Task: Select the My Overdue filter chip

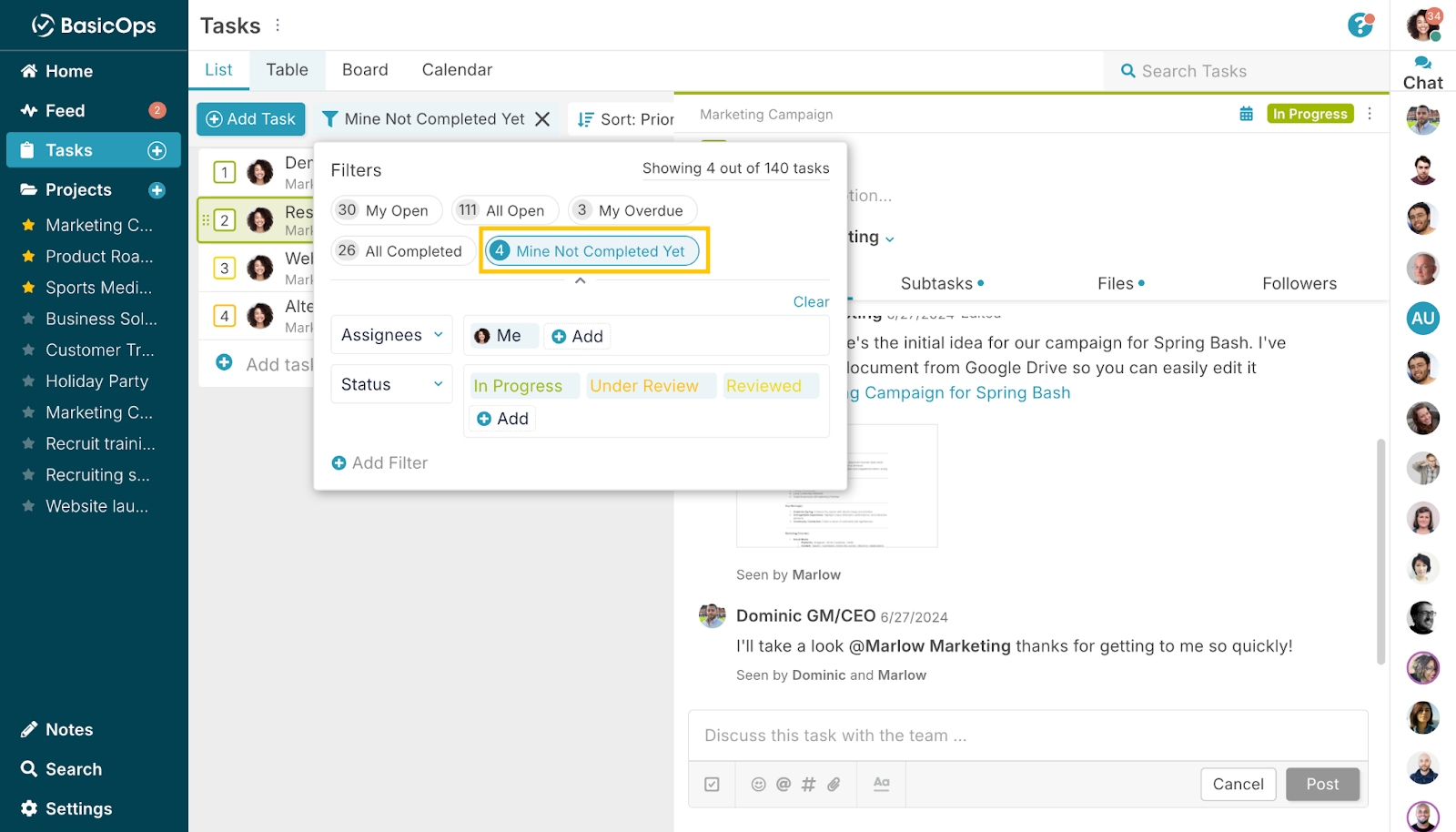Action: [x=632, y=210]
